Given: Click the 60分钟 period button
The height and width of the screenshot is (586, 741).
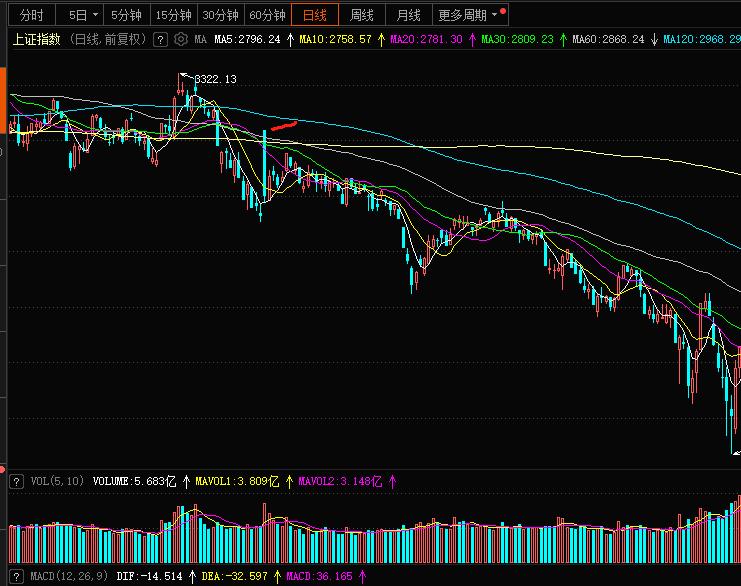Looking at the screenshot, I should (267, 15).
